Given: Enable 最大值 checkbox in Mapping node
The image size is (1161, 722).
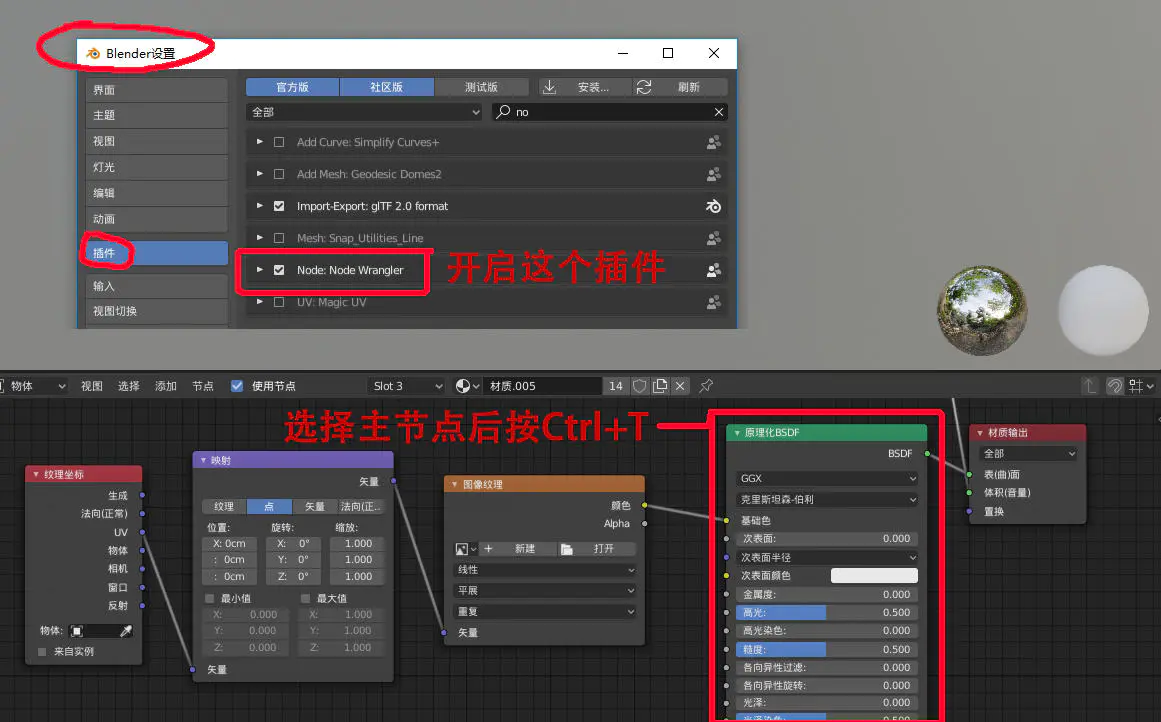Looking at the screenshot, I should (x=305, y=598).
